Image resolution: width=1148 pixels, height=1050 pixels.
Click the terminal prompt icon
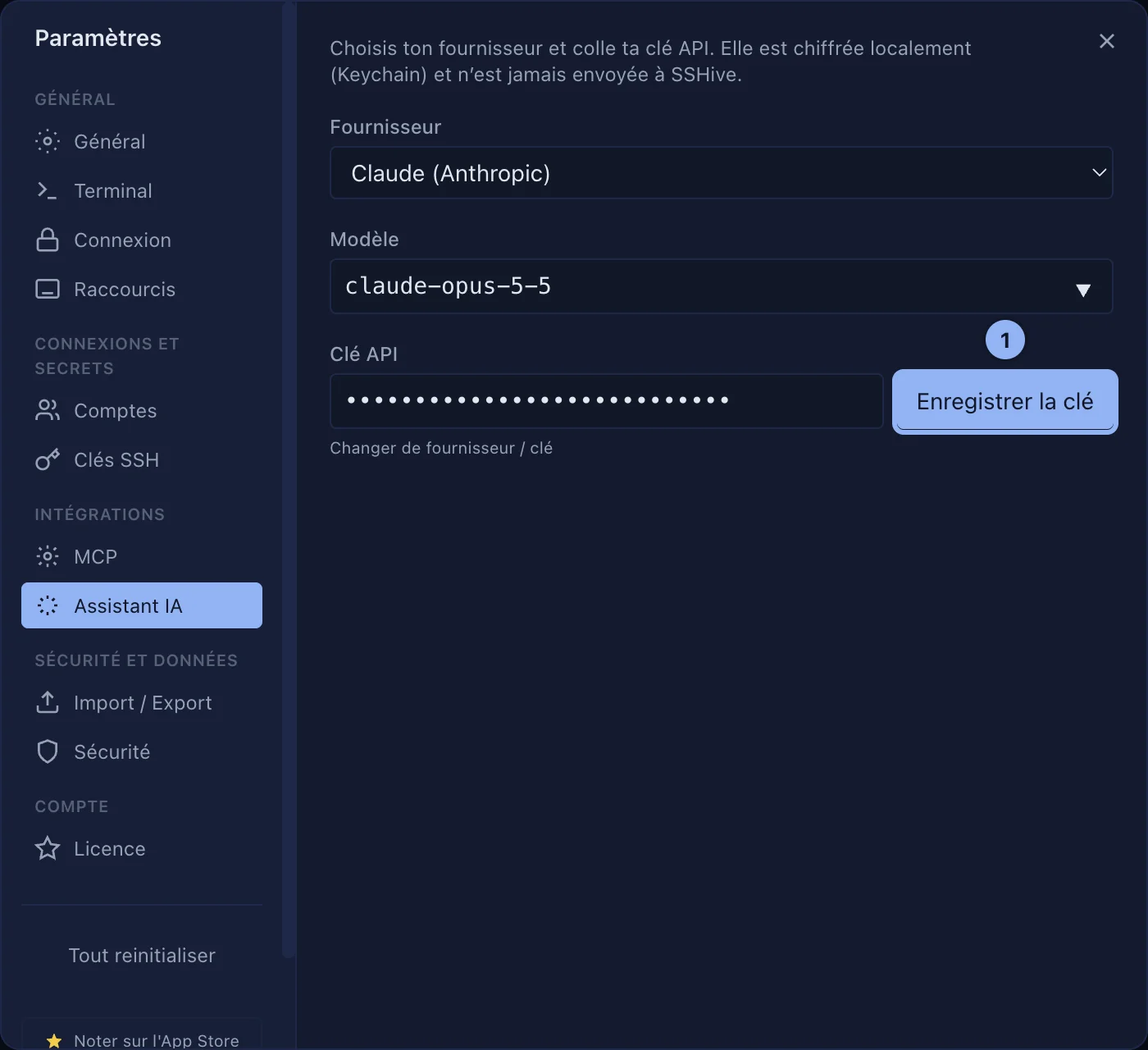tap(48, 191)
